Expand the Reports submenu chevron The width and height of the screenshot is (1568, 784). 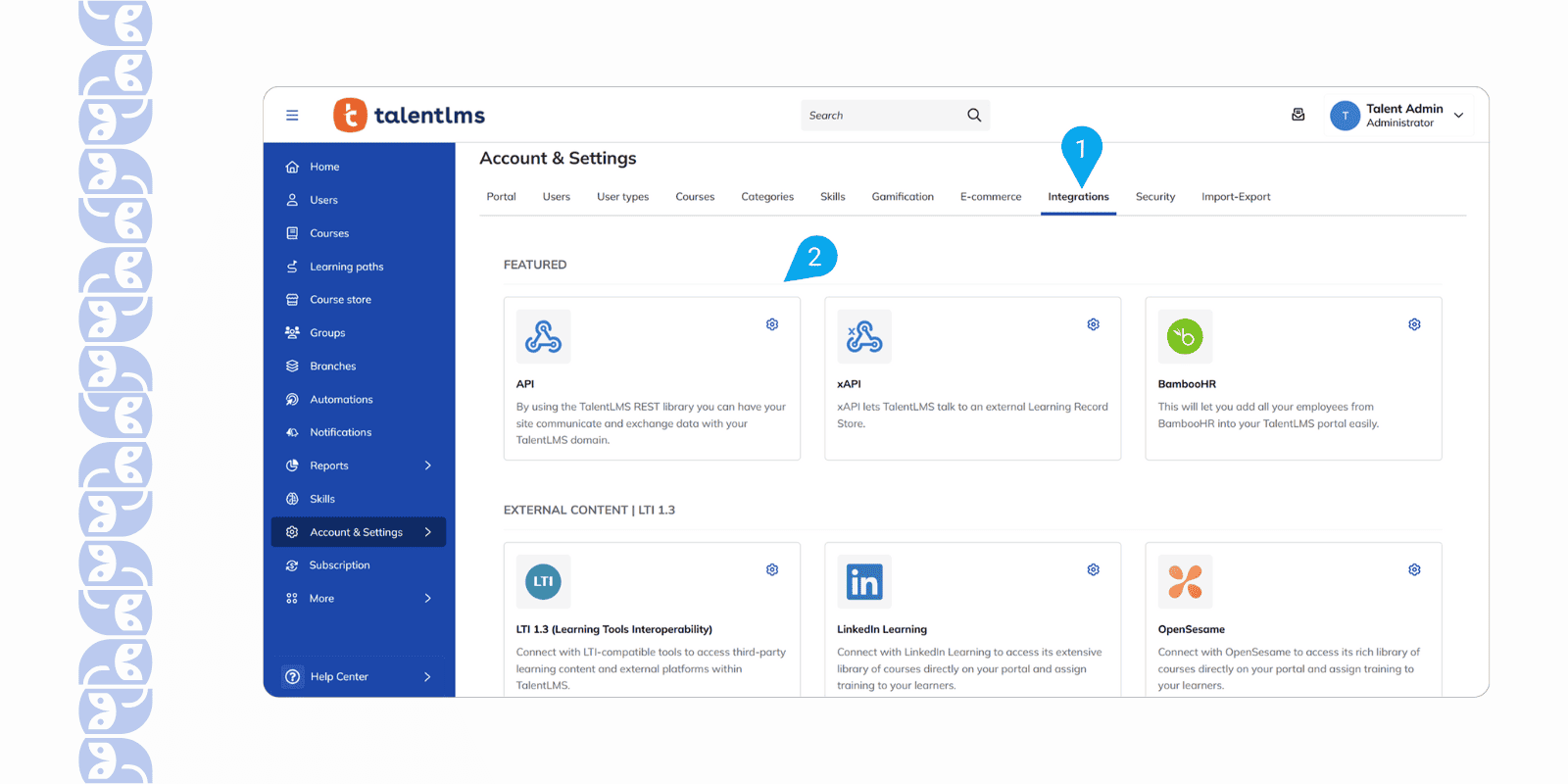point(428,465)
